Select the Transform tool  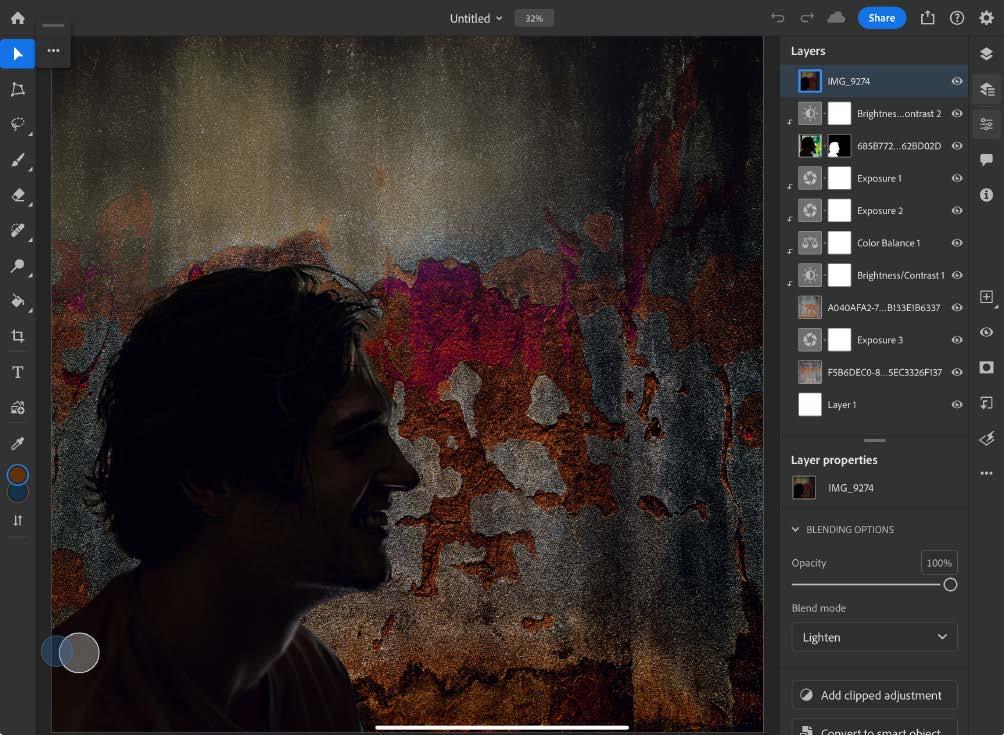point(17,89)
